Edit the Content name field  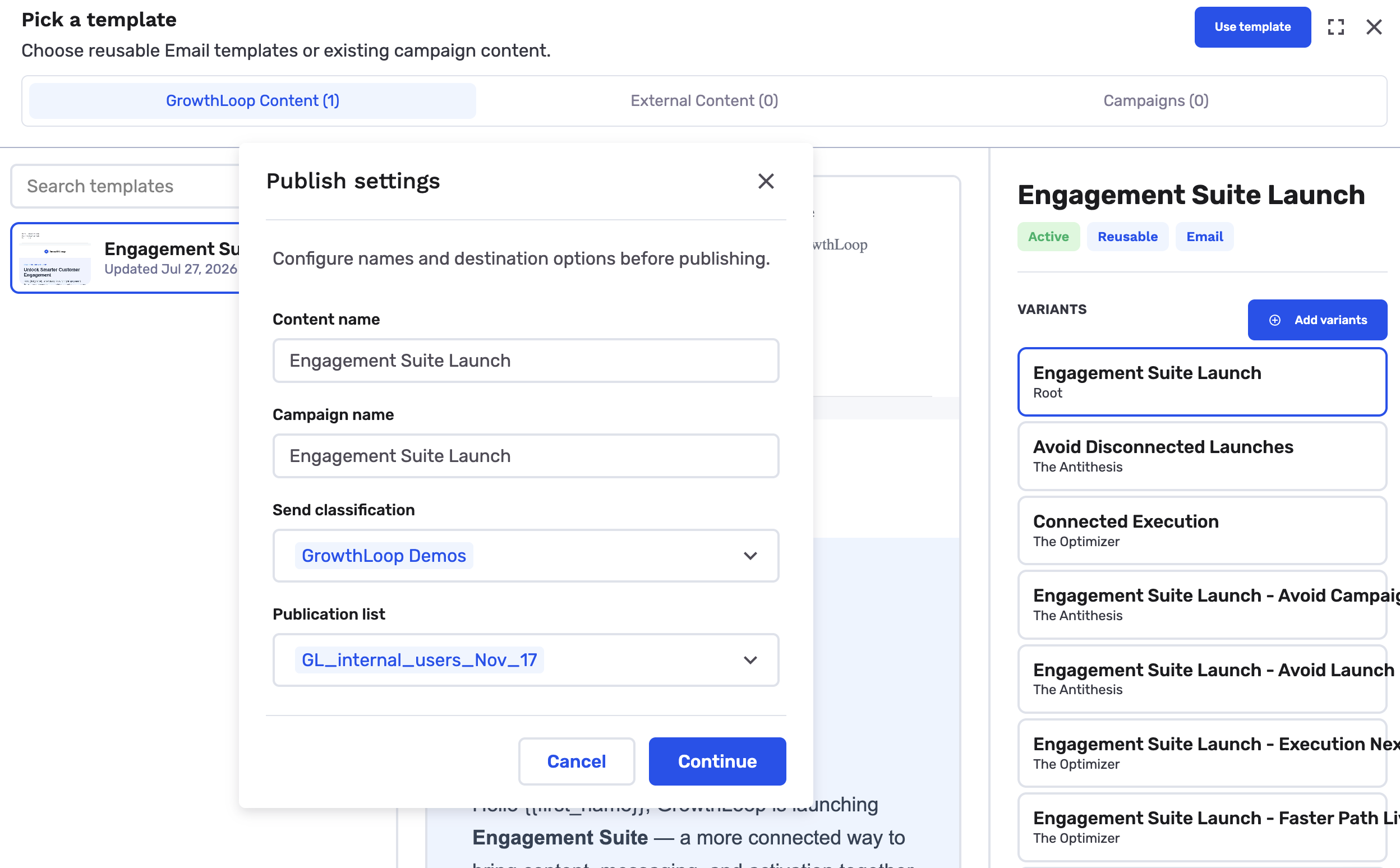[526, 361]
